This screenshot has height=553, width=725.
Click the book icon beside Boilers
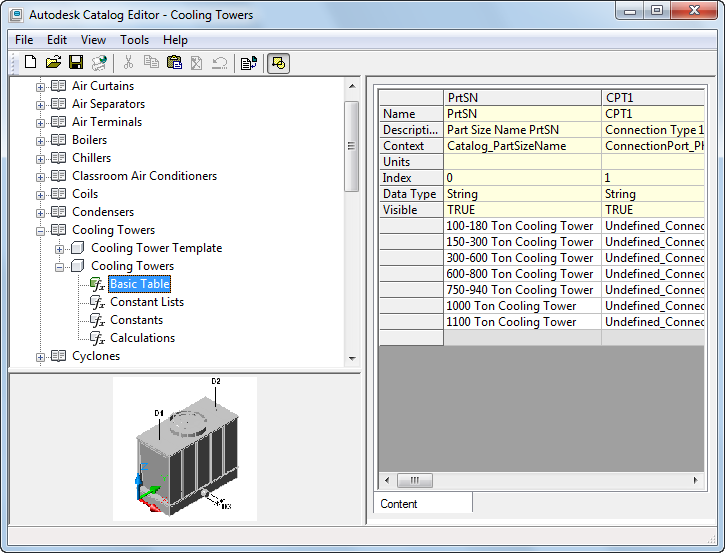(x=58, y=140)
